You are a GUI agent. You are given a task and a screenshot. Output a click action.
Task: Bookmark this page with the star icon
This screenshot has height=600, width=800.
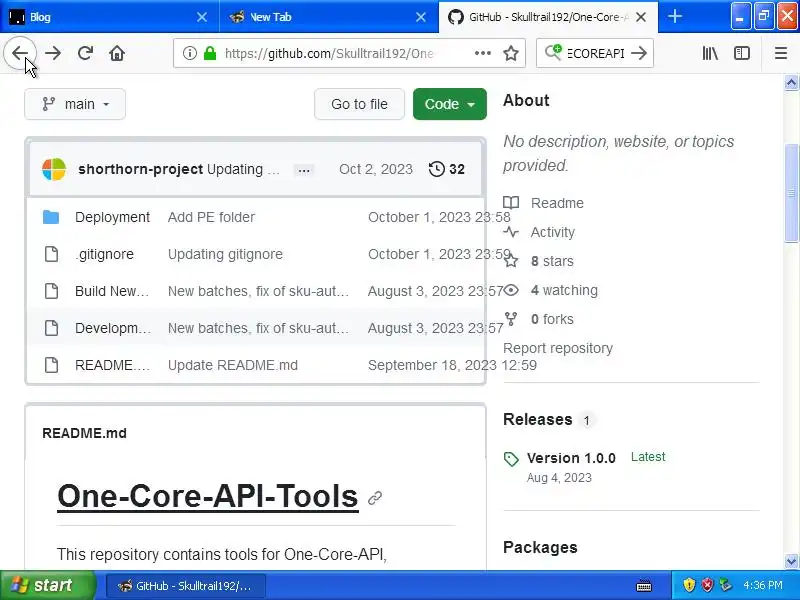click(x=511, y=53)
